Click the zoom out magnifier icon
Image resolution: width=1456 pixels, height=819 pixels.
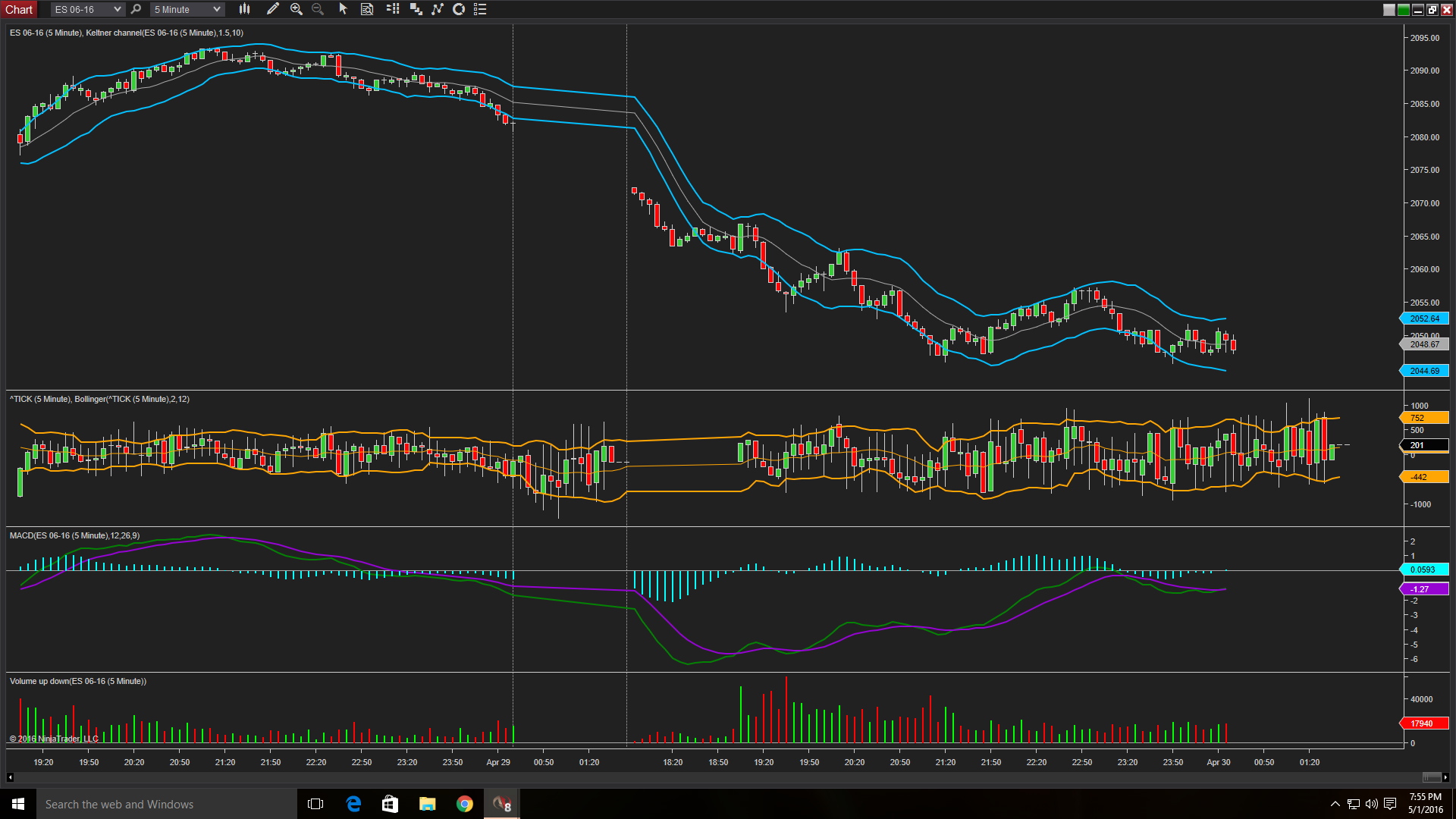(318, 9)
